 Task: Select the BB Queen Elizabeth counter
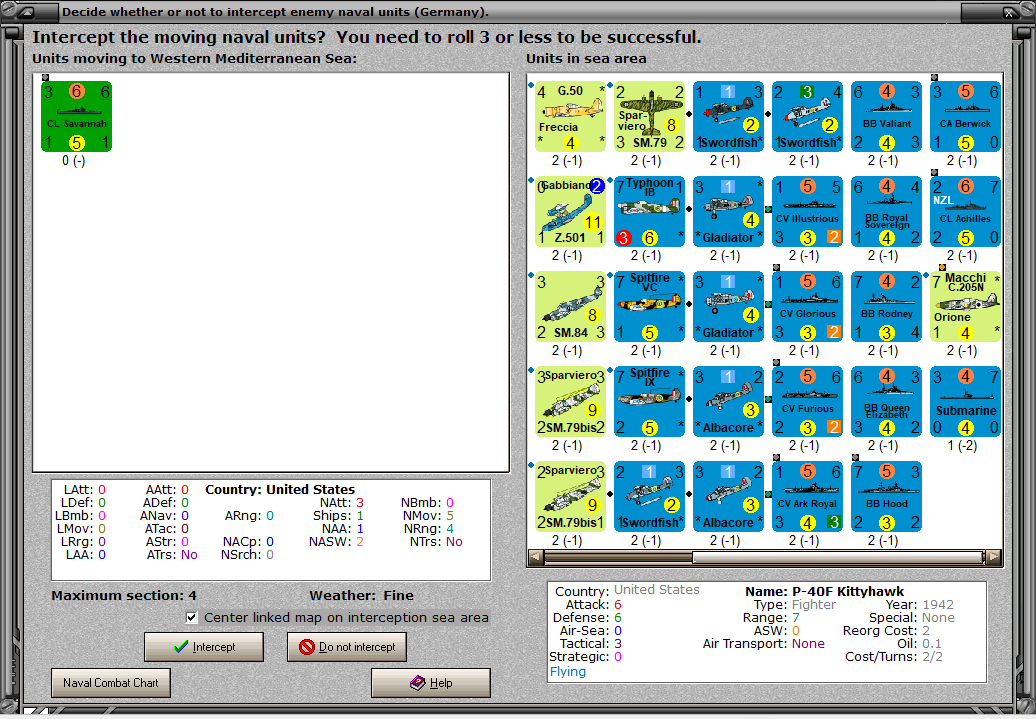(886, 401)
